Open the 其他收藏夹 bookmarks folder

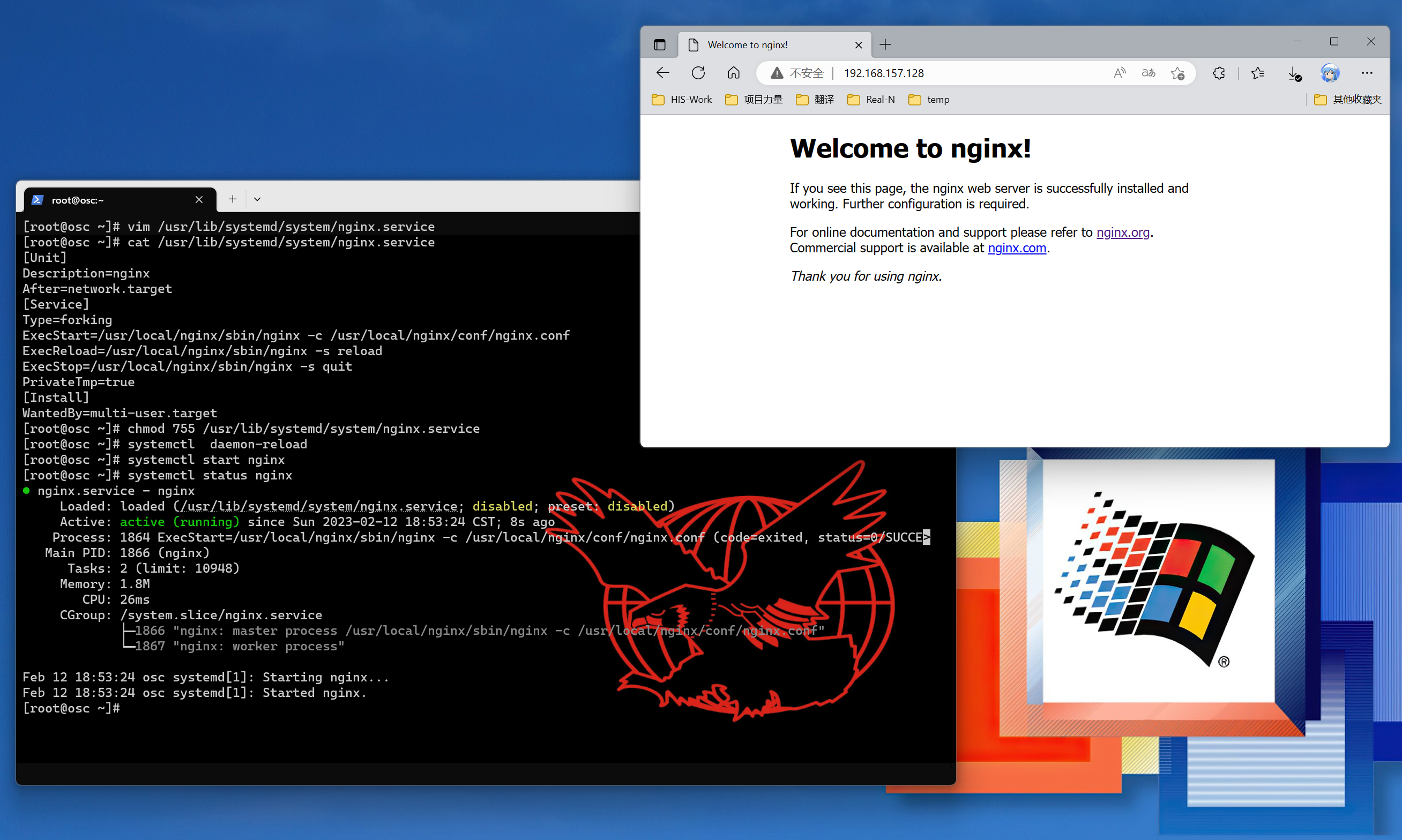click(x=1348, y=100)
